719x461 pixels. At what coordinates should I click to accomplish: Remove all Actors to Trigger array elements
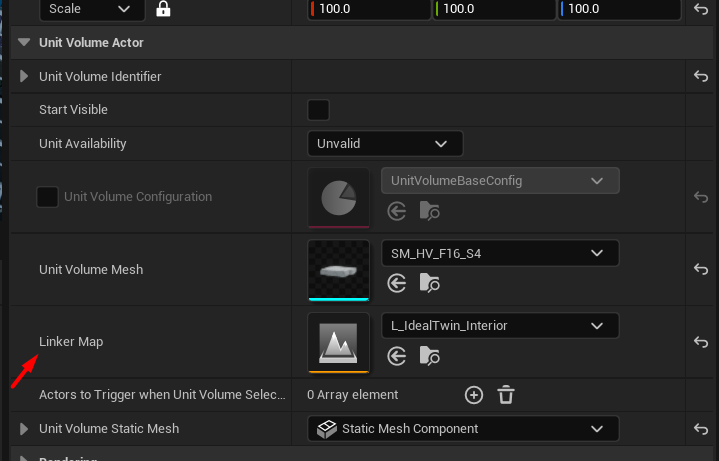pos(506,395)
